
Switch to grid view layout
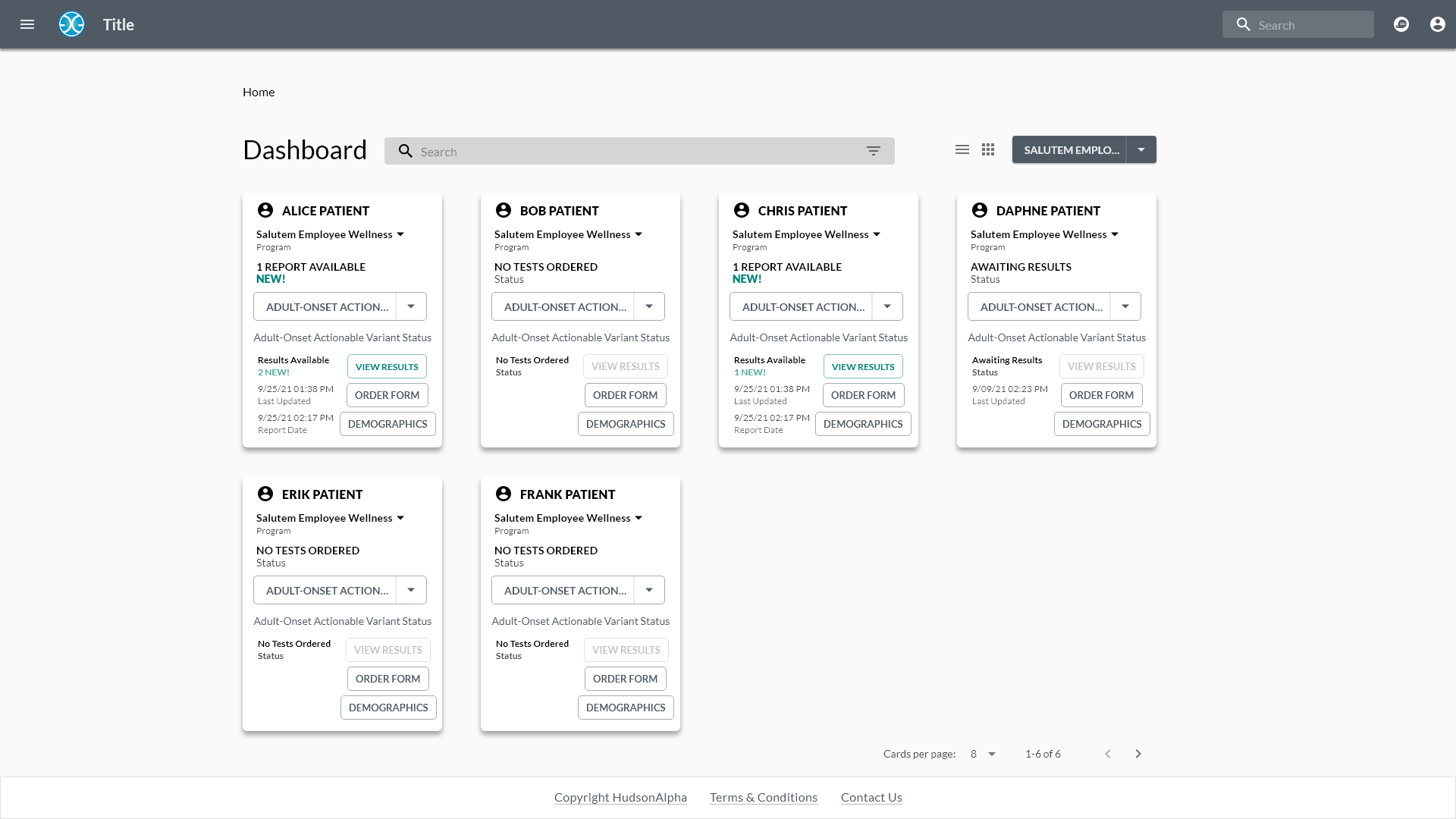pos(988,149)
